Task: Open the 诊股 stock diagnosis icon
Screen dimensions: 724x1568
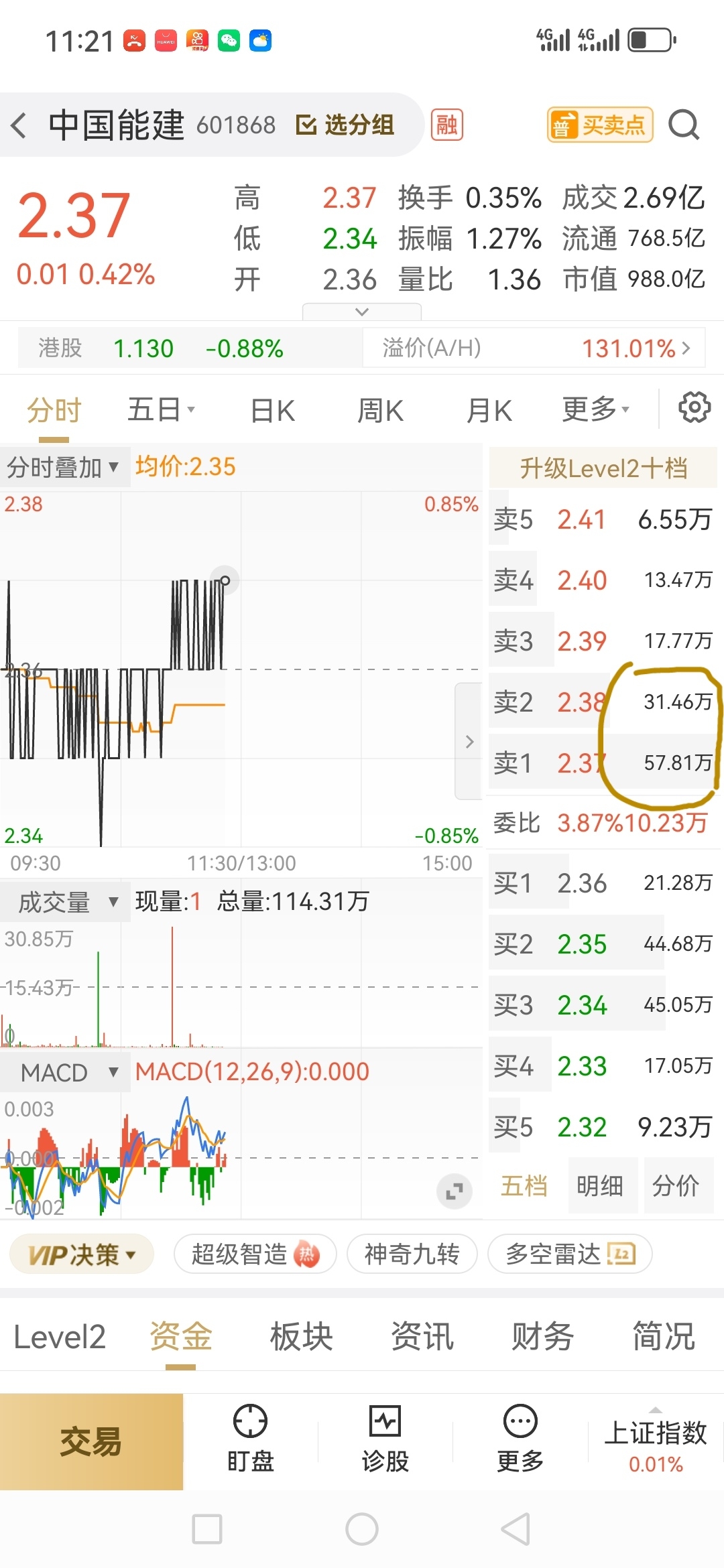Action: click(x=385, y=1439)
